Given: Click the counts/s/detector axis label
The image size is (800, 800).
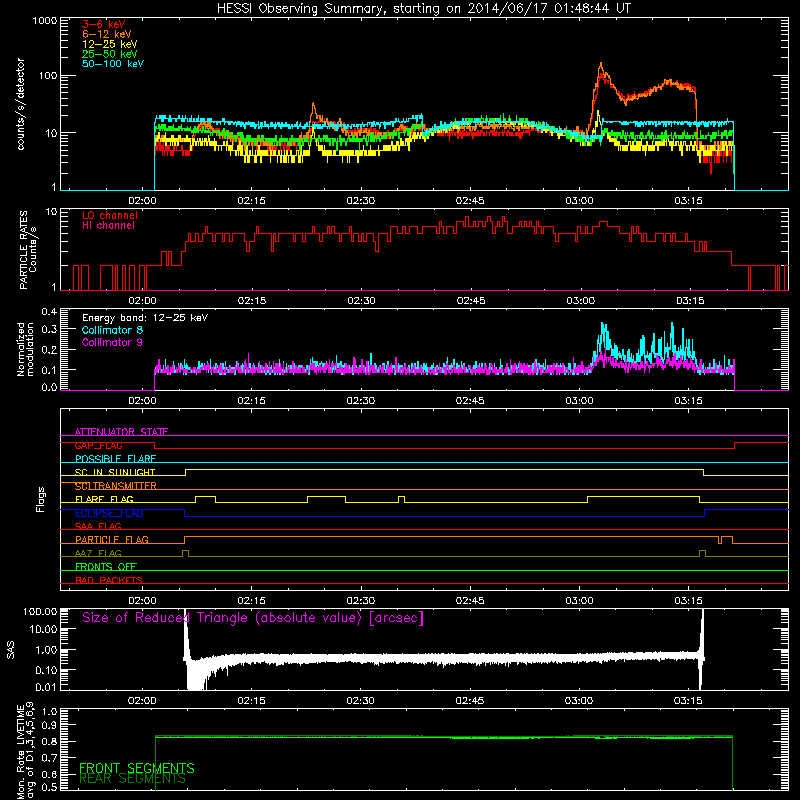Looking at the screenshot, I should coord(20,104).
